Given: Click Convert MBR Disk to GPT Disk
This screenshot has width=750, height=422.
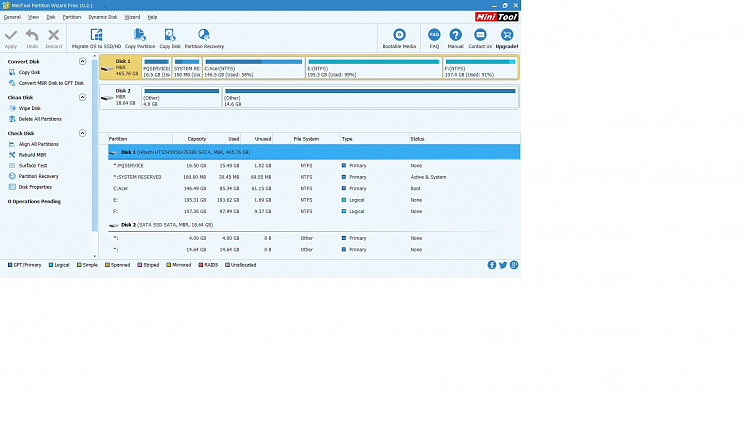Looking at the screenshot, I should pyautogui.click(x=51, y=83).
